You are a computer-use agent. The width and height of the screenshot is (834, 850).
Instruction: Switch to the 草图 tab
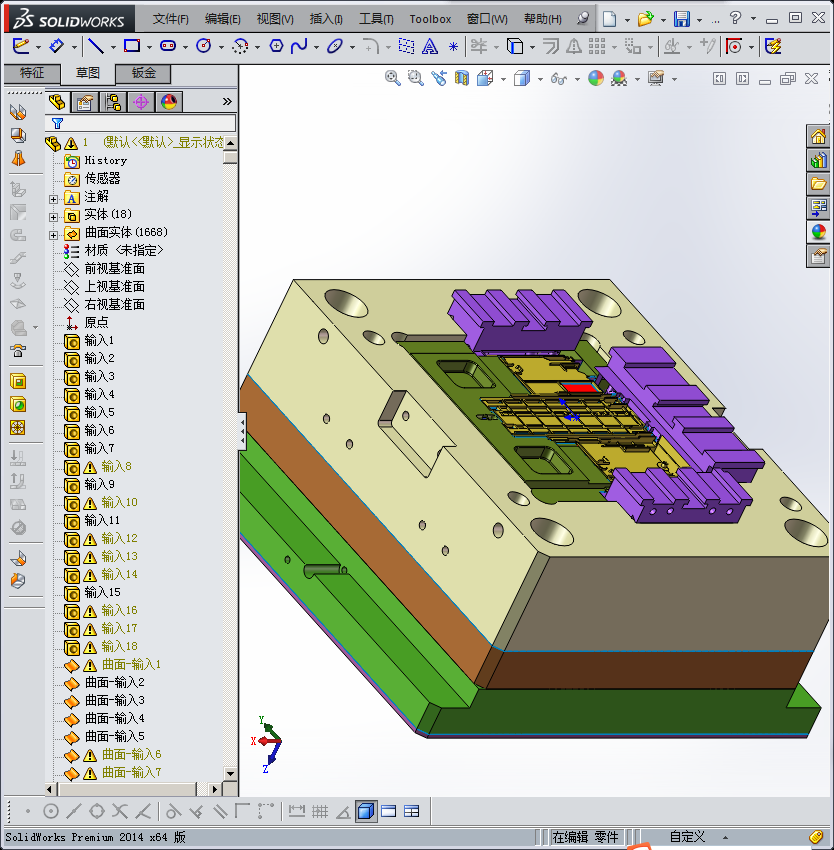pyautogui.click(x=87, y=73)
